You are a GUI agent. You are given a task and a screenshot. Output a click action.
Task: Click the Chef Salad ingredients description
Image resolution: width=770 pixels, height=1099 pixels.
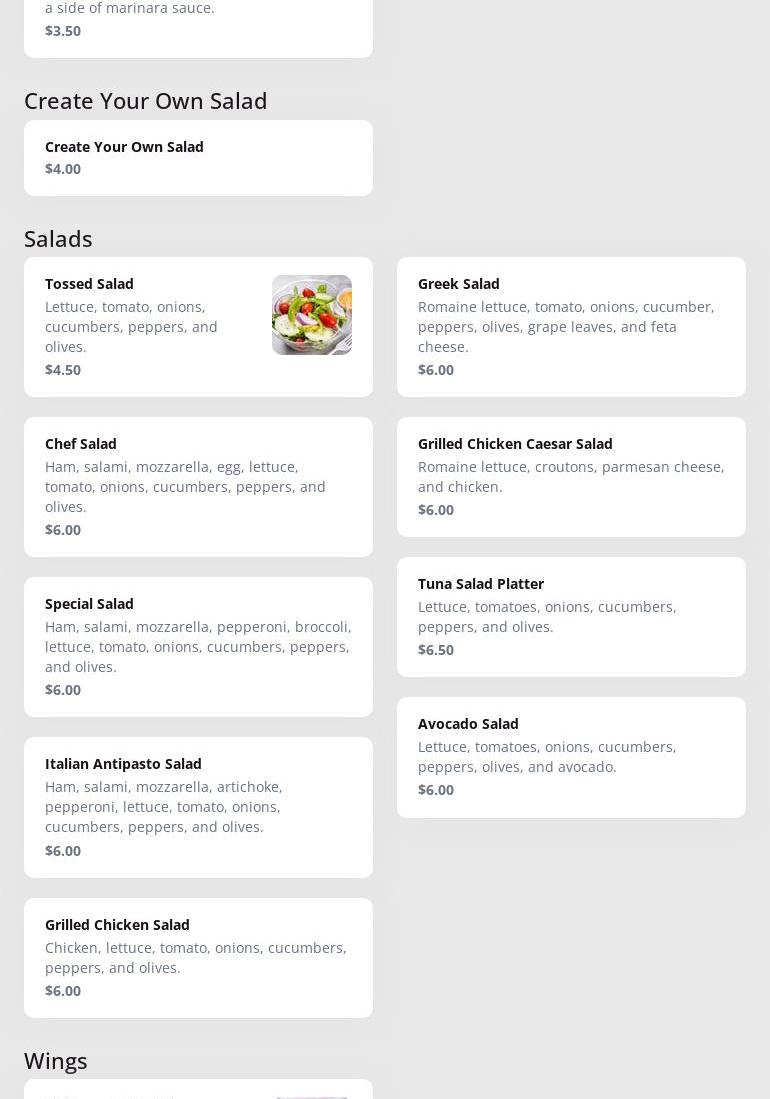tap(185, 487)
